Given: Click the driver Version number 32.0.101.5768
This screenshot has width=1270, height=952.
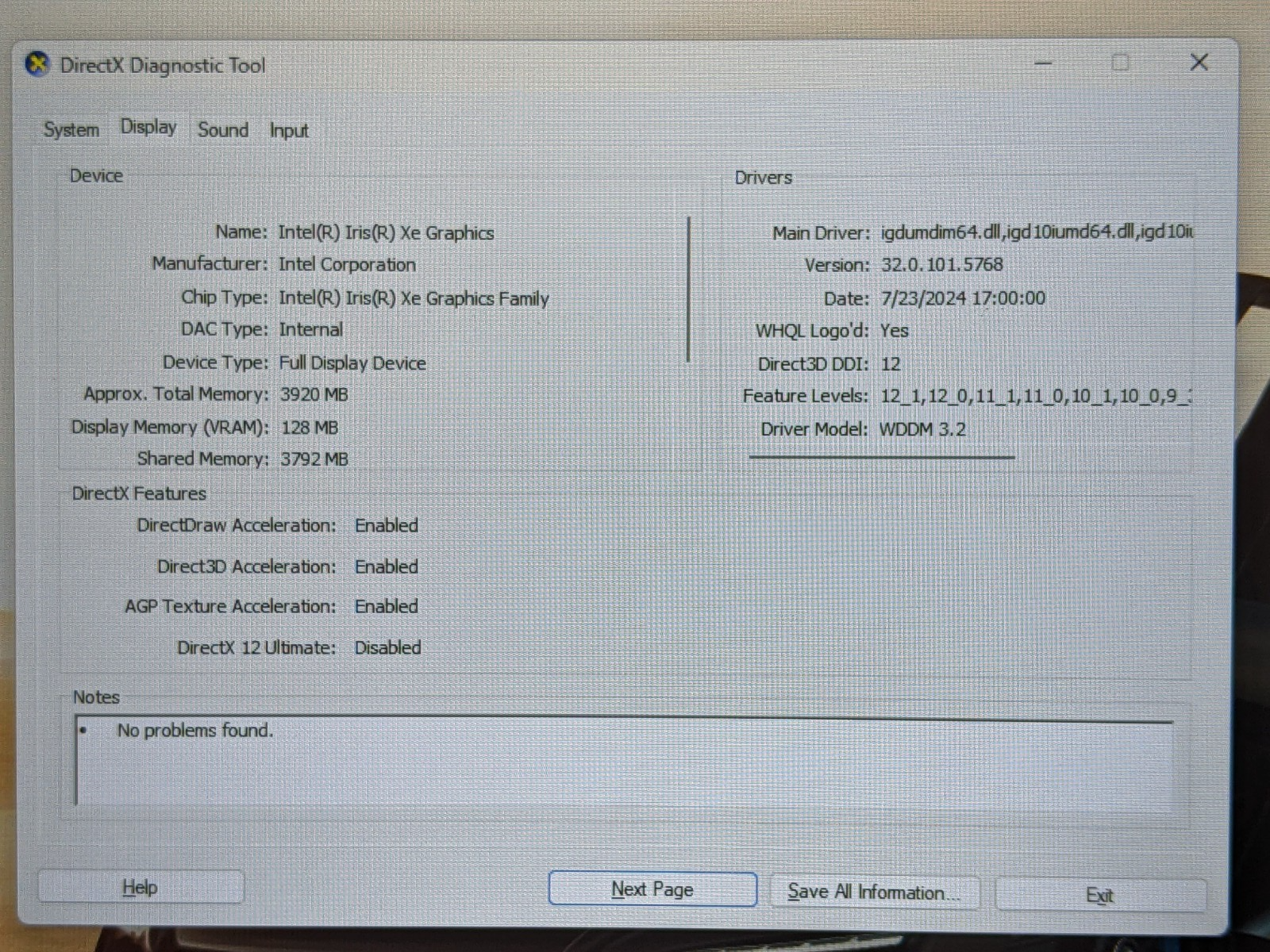Looking at the screenshot, I should point(941,265).
